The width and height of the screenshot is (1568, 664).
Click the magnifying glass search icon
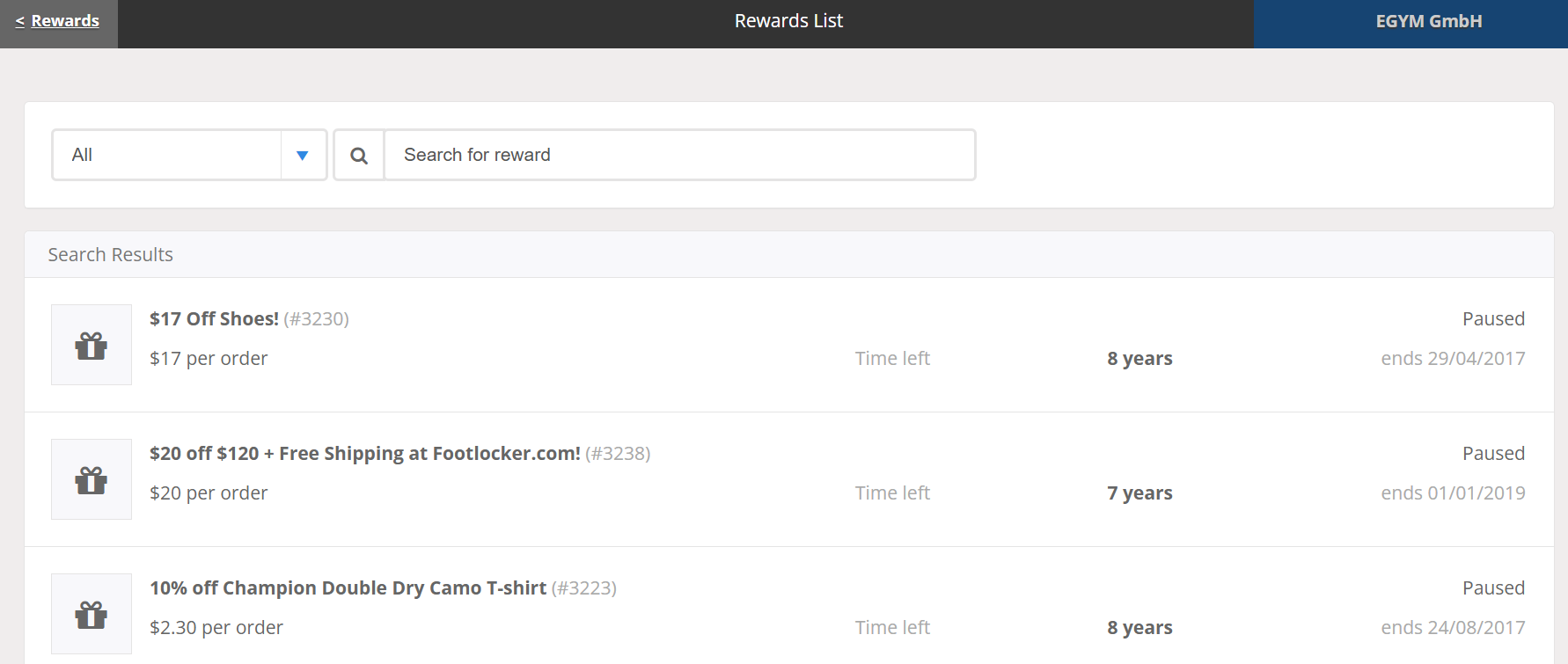(x=359, y=156)
